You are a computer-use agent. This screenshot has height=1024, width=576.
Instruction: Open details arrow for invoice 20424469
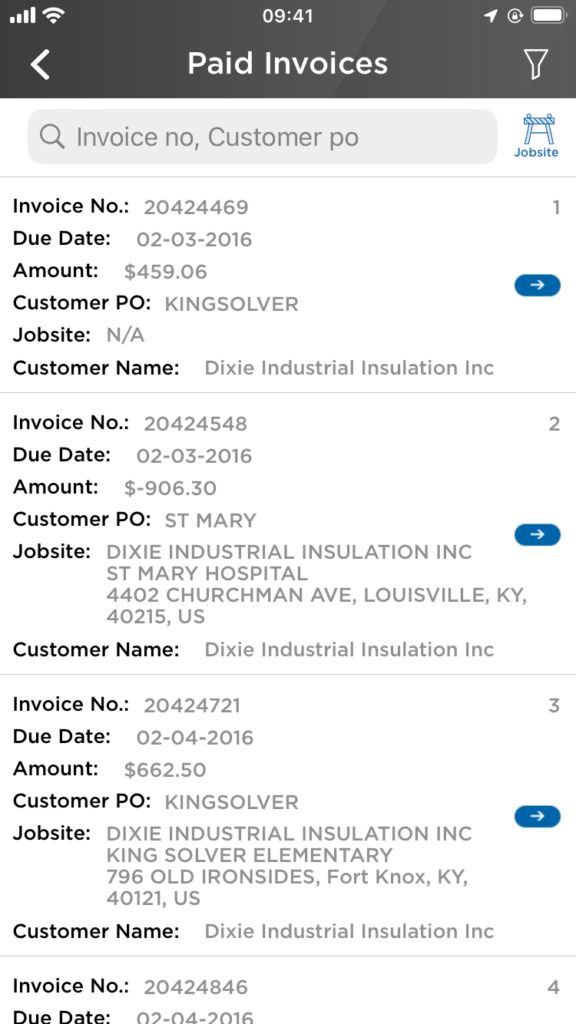537,284
